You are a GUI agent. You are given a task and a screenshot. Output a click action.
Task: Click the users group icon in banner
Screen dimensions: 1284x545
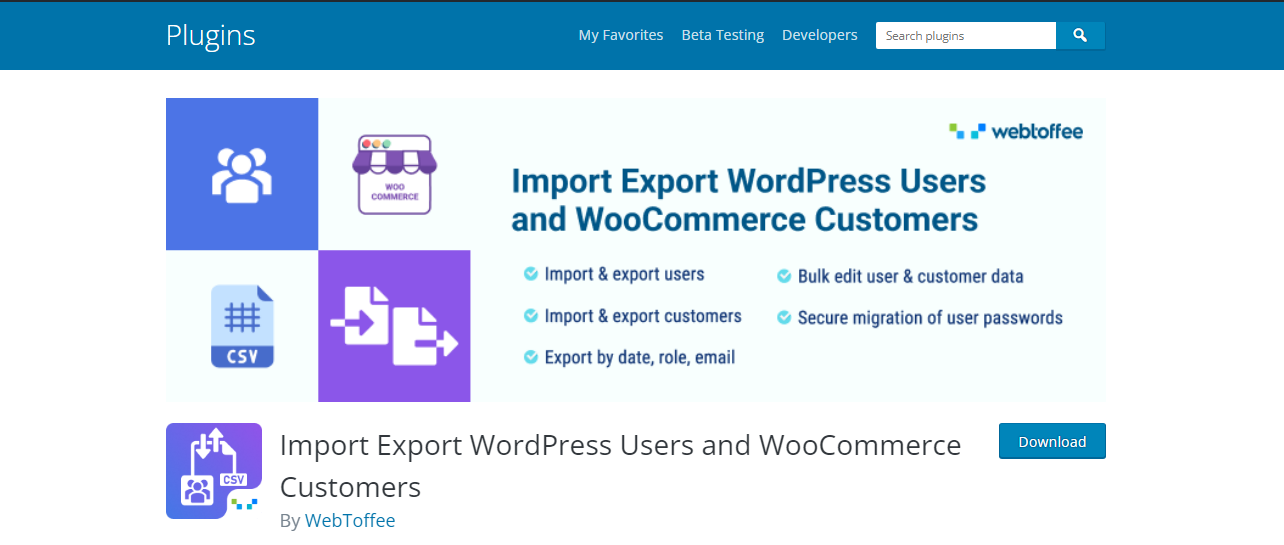[242, 175]
